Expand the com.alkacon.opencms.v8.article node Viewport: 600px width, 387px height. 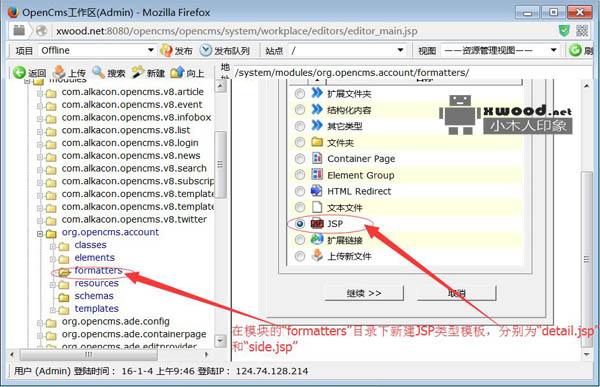[40, 93]
